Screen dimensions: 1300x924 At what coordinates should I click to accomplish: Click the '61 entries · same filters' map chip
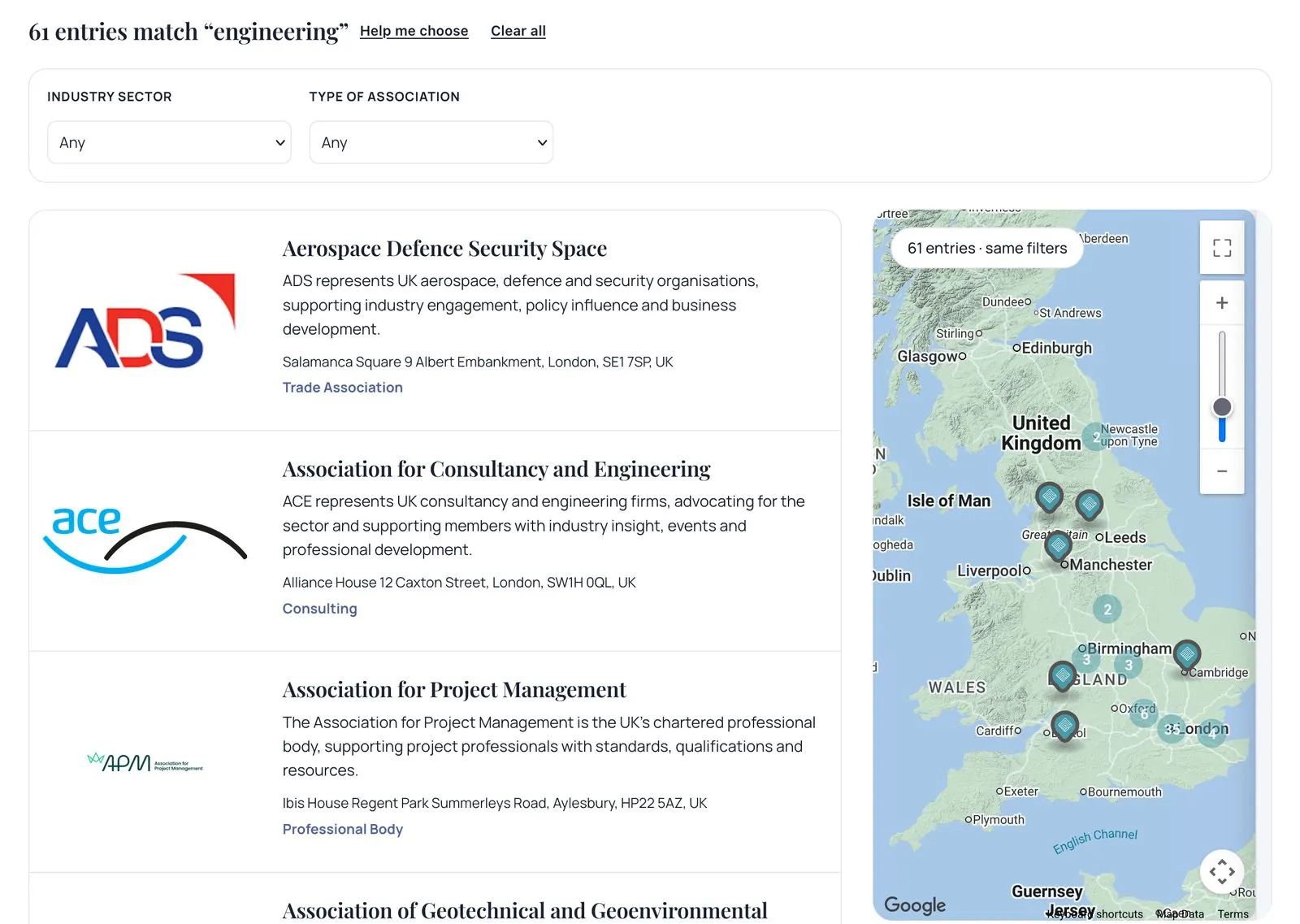click(x=987, y=248)
